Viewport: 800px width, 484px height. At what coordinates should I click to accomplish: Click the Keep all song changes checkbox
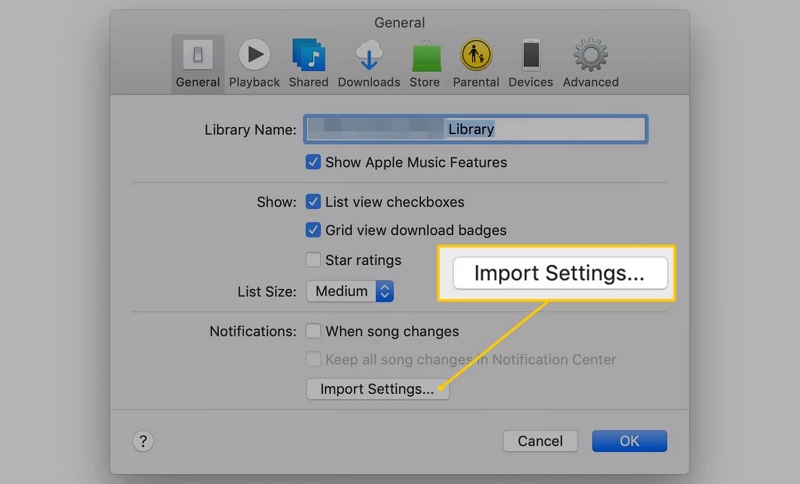313,359
